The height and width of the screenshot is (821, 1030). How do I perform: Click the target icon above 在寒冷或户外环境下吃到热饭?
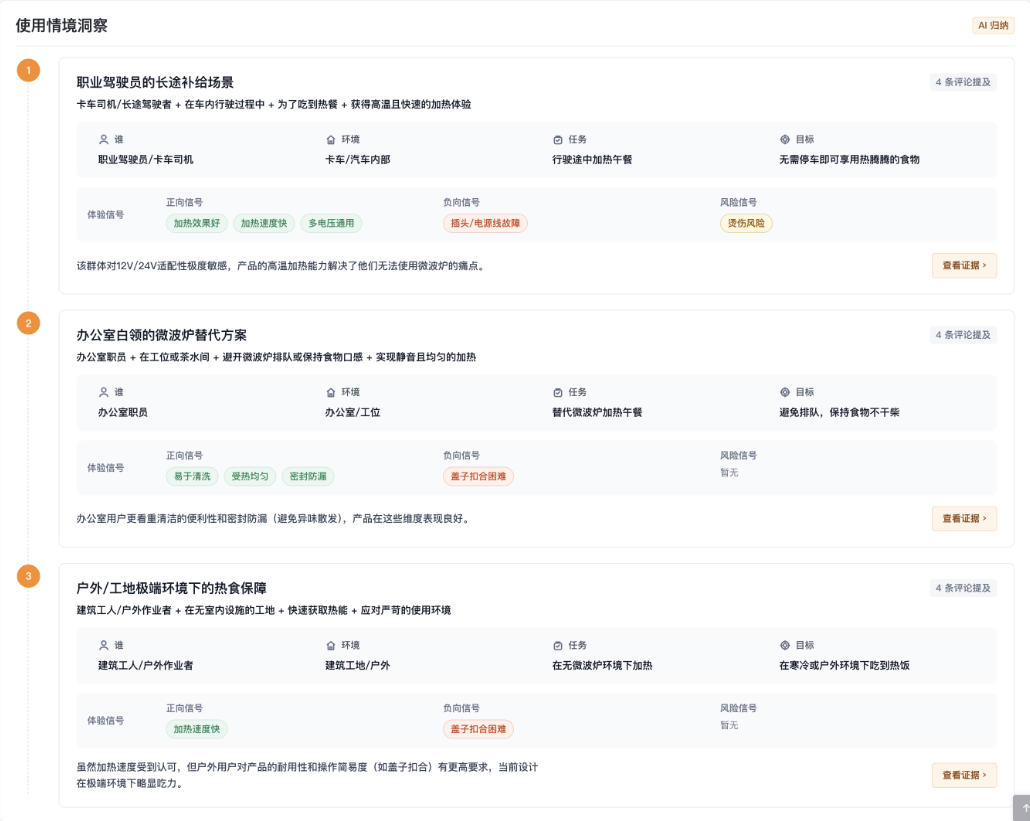(784, 645)
